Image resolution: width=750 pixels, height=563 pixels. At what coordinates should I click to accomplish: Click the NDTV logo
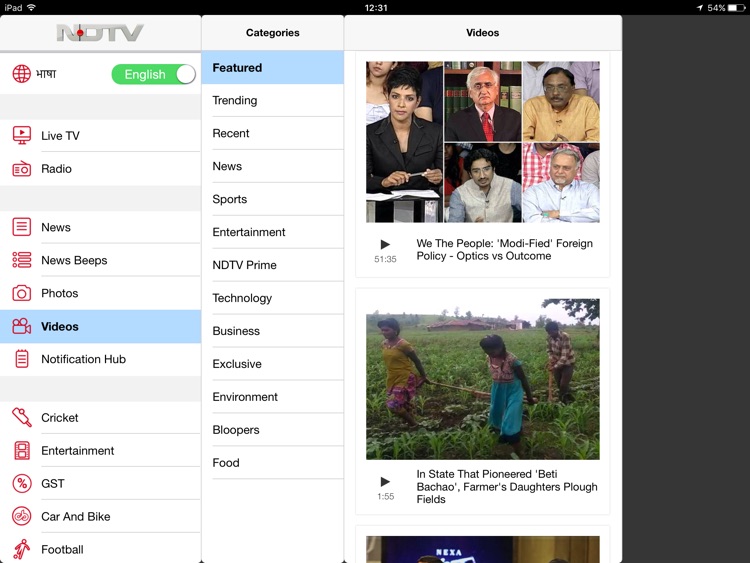[x=99, y=33]
